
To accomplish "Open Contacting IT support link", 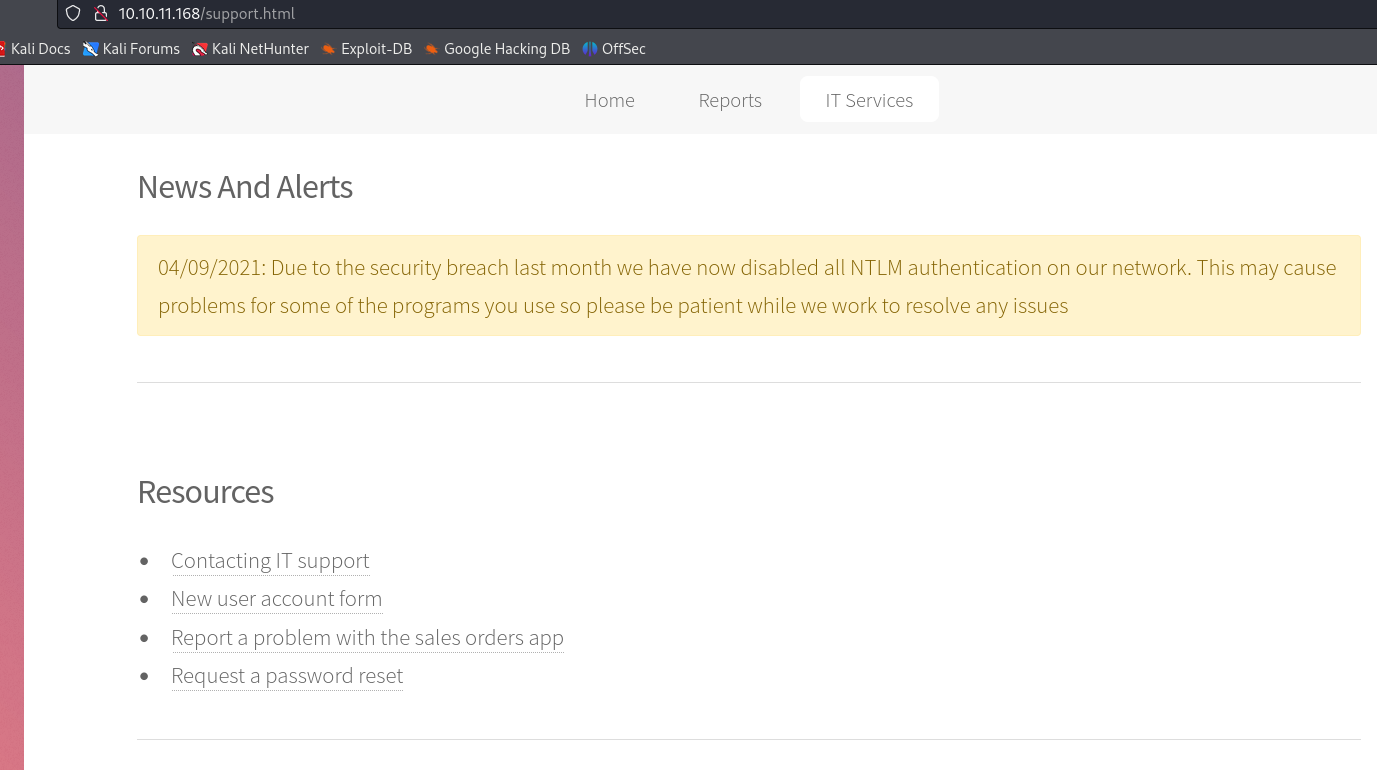I will [x=270, y=561].
